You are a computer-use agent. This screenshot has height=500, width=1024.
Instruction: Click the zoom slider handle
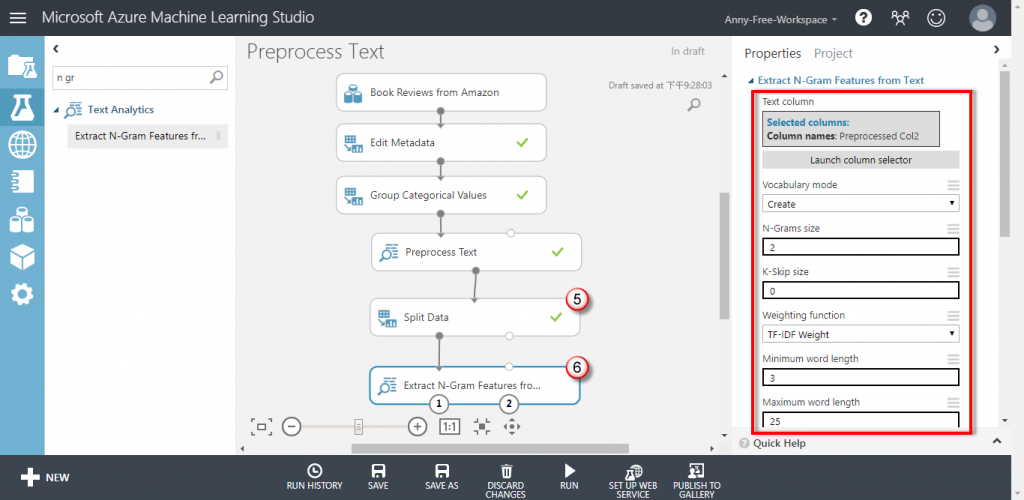tap(358, 427)
